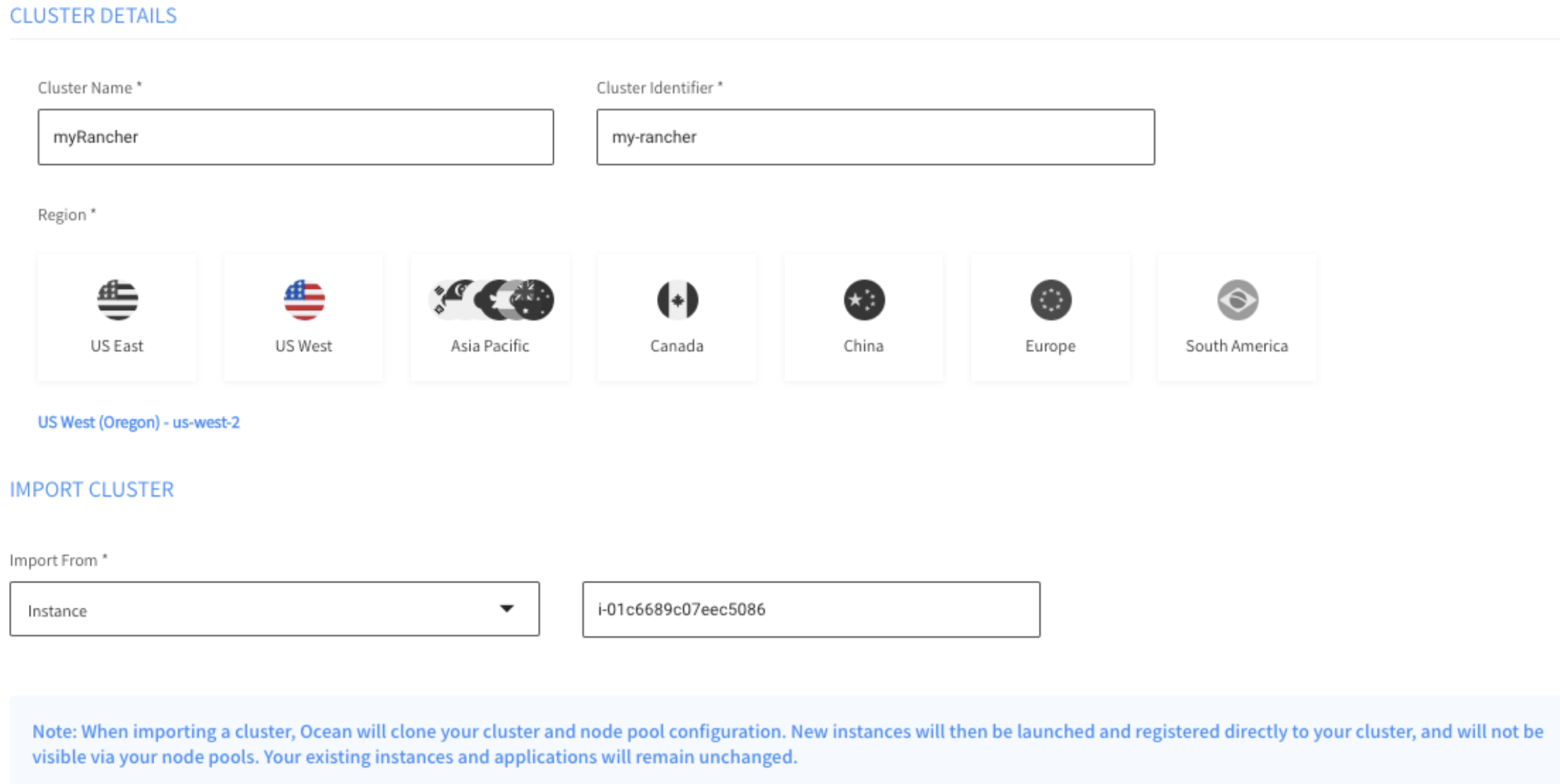Pick the Asia Pacific flags icon
Screen dimensions: 1560x784
click(491, 300)
